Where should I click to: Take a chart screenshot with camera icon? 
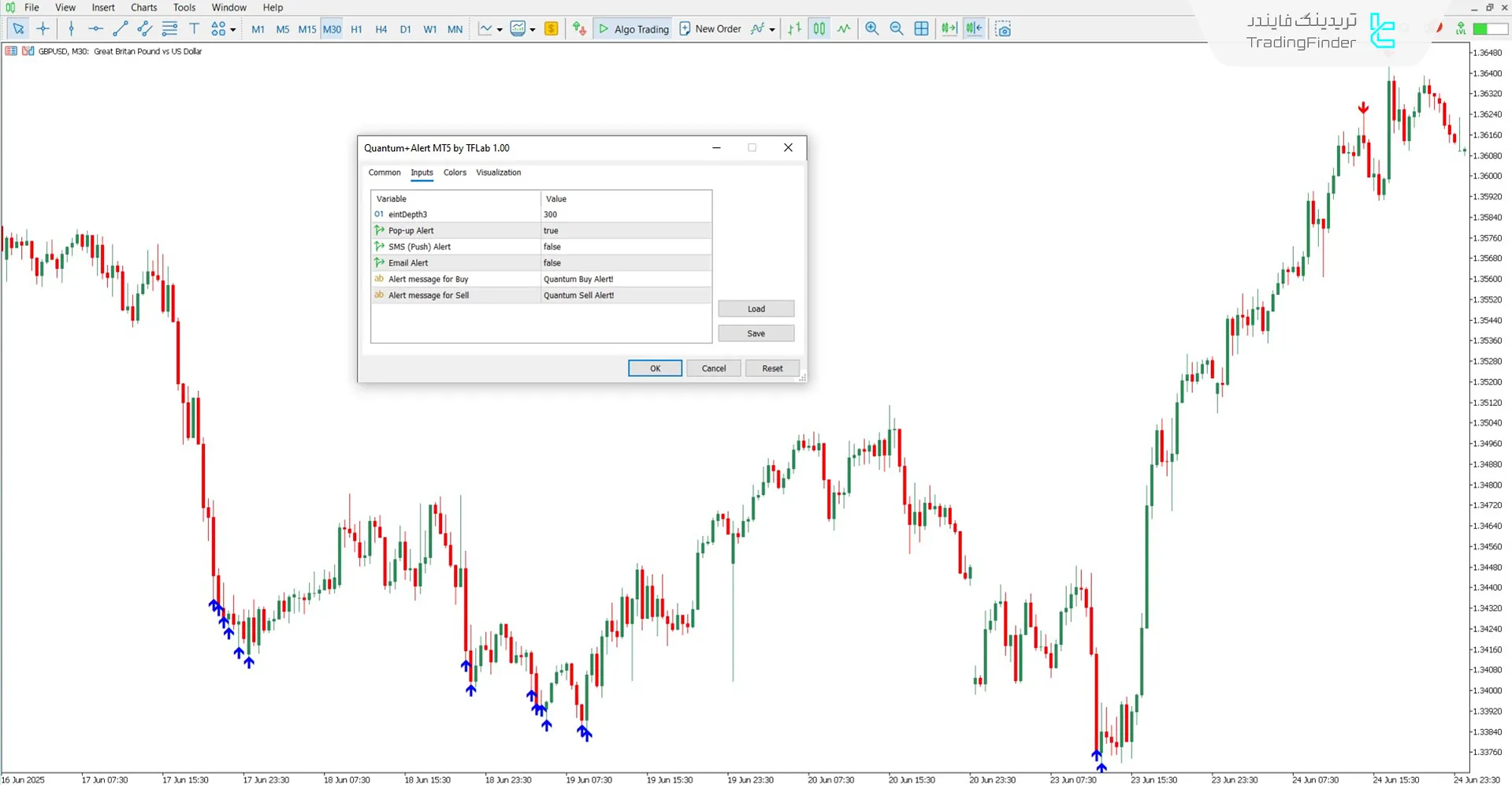(x=1002, y=29)
